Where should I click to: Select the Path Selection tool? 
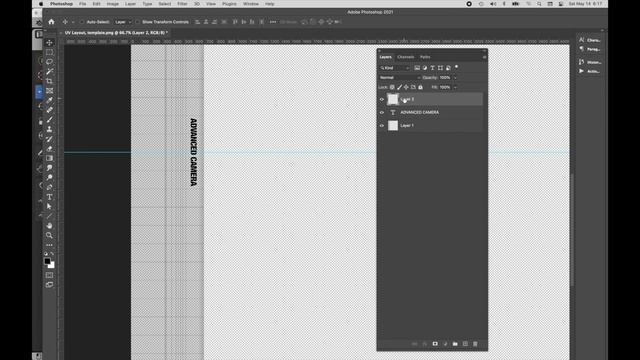[49, 206]
